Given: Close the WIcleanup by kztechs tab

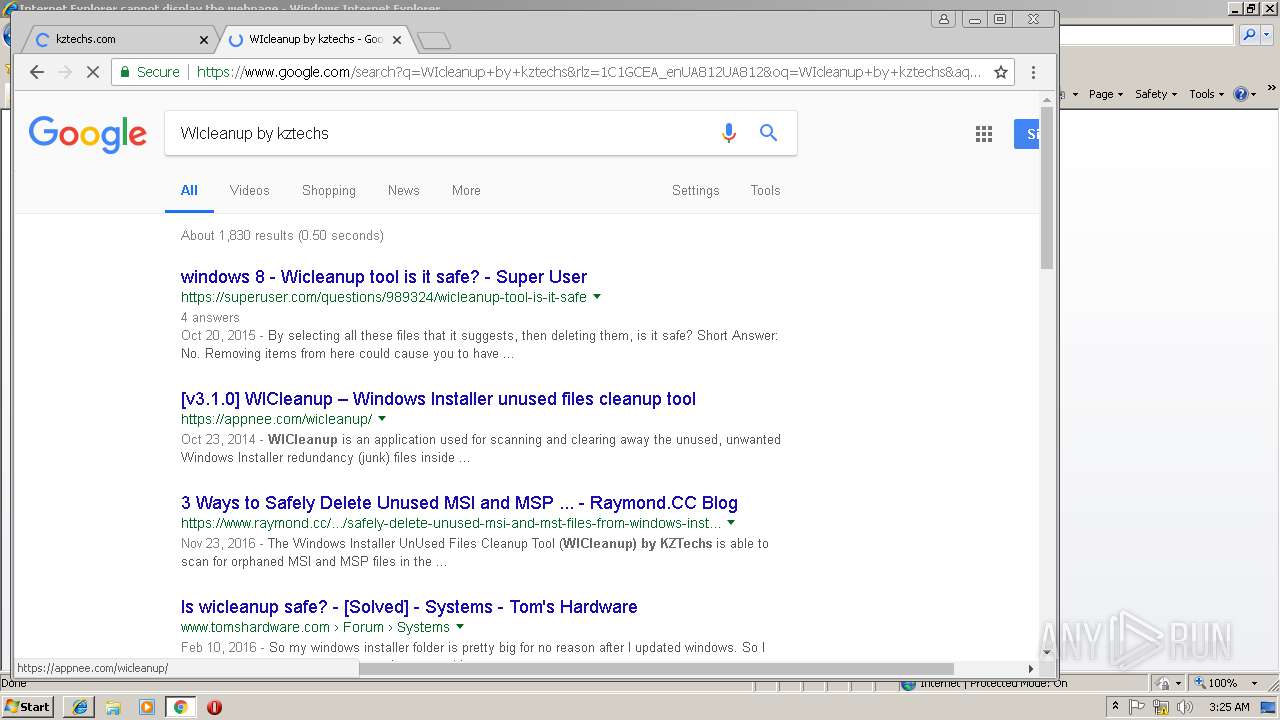Looking at the screenshot, I should tap(397, 40).
